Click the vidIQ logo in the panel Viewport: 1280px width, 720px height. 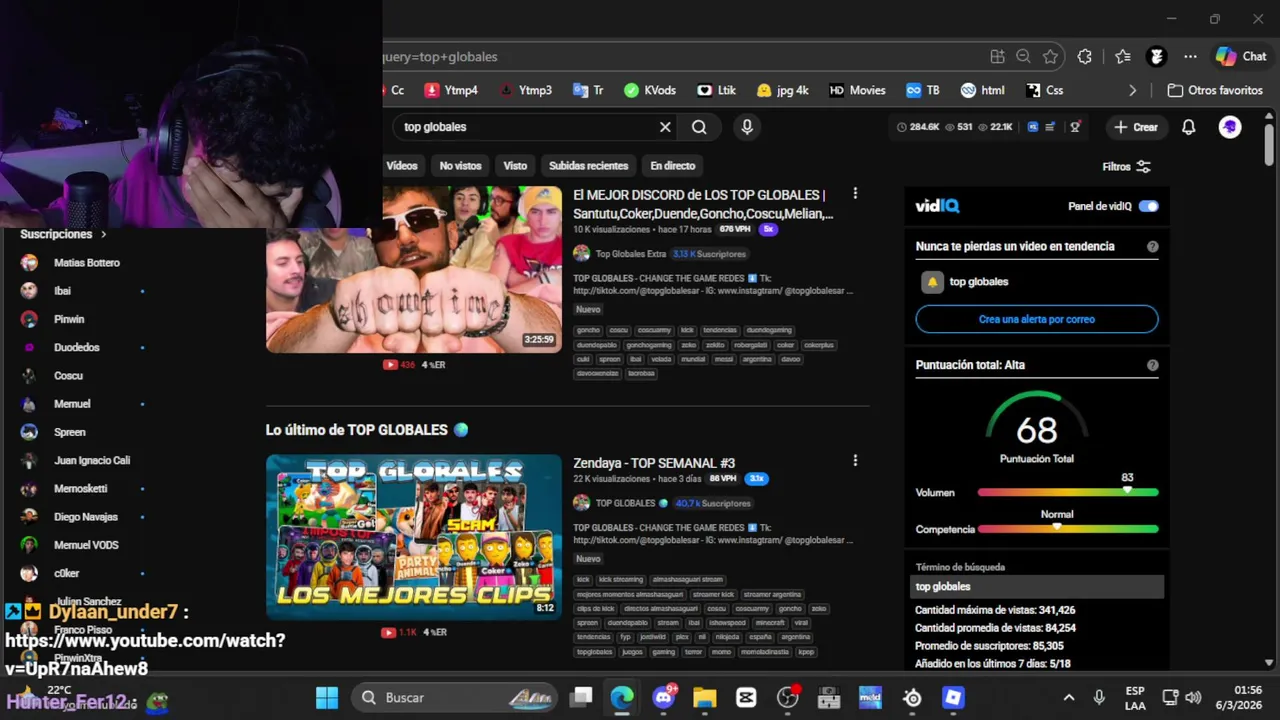(937, 206)
